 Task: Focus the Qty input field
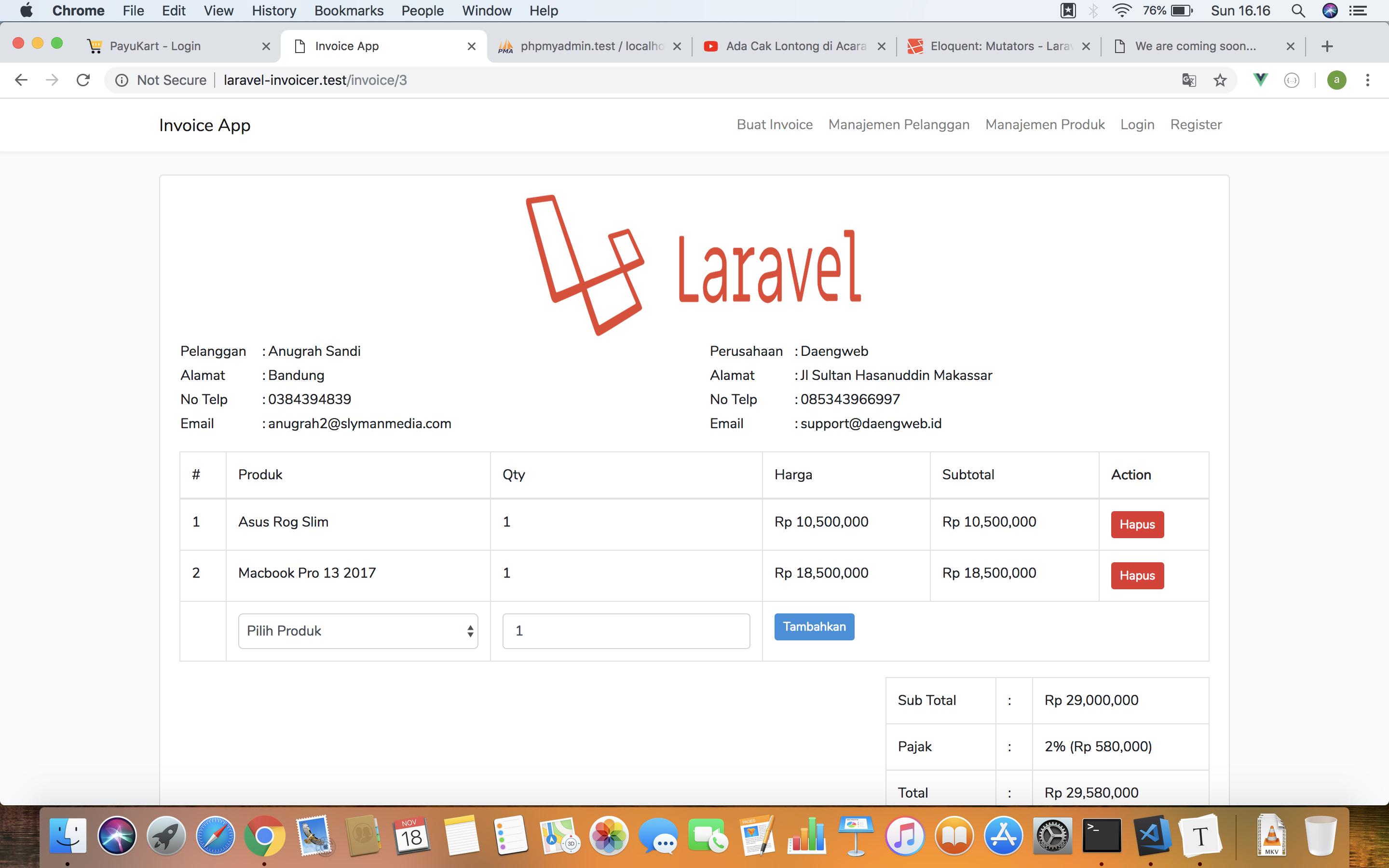click(x=626, y=631)
